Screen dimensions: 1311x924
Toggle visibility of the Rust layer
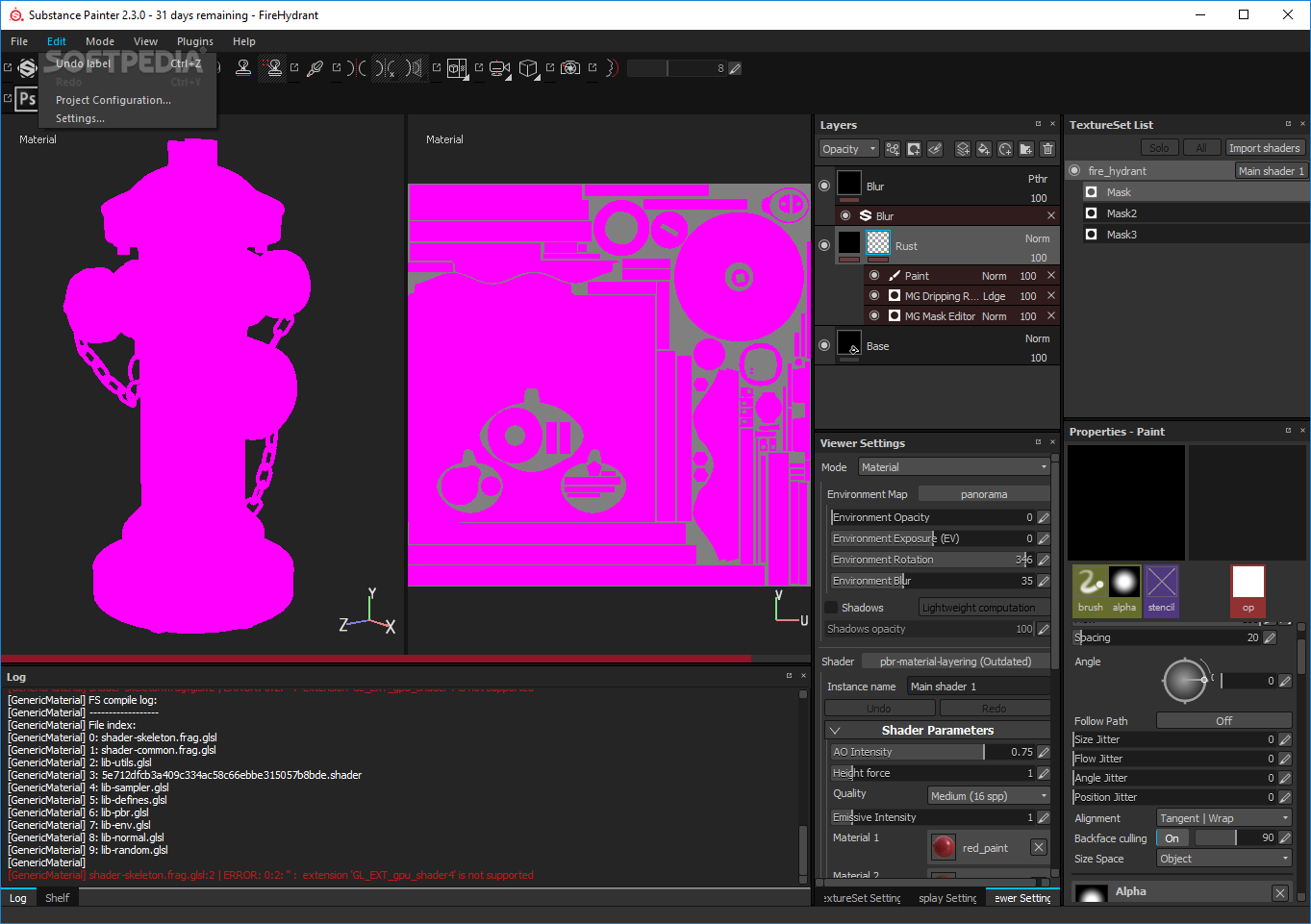pos(824,245)
